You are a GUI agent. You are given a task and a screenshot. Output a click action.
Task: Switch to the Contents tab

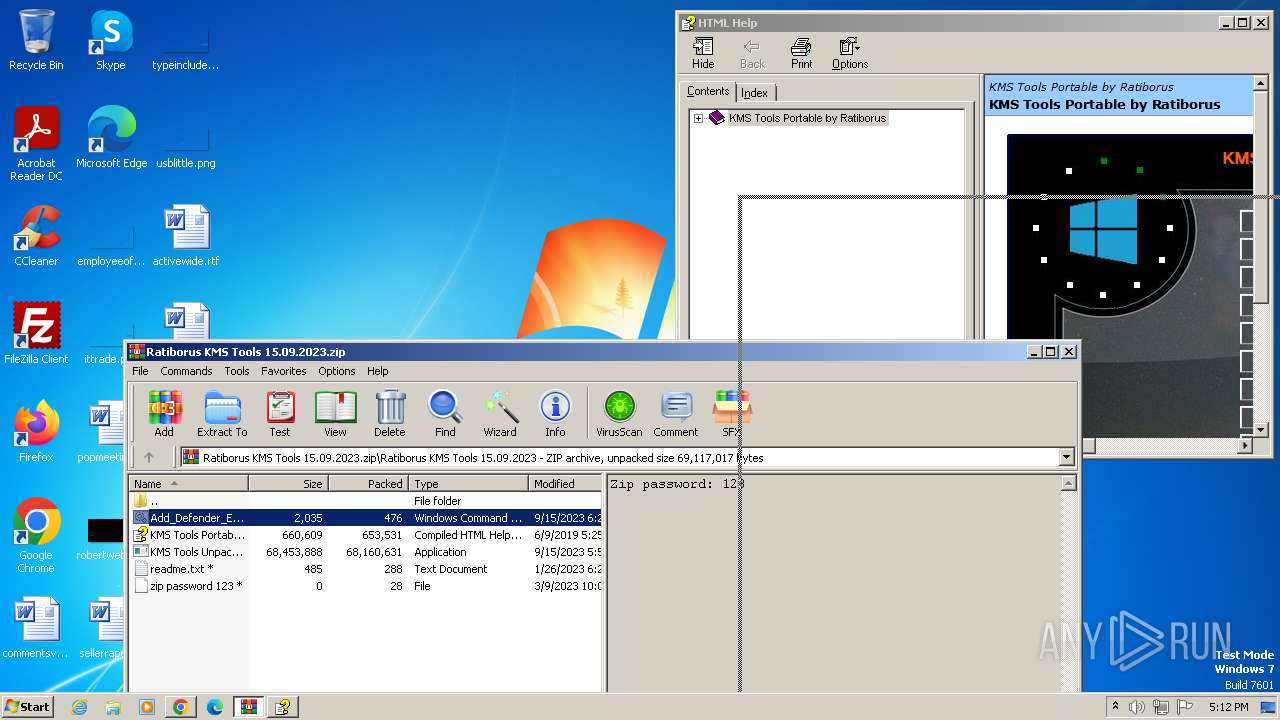[708, 91]
